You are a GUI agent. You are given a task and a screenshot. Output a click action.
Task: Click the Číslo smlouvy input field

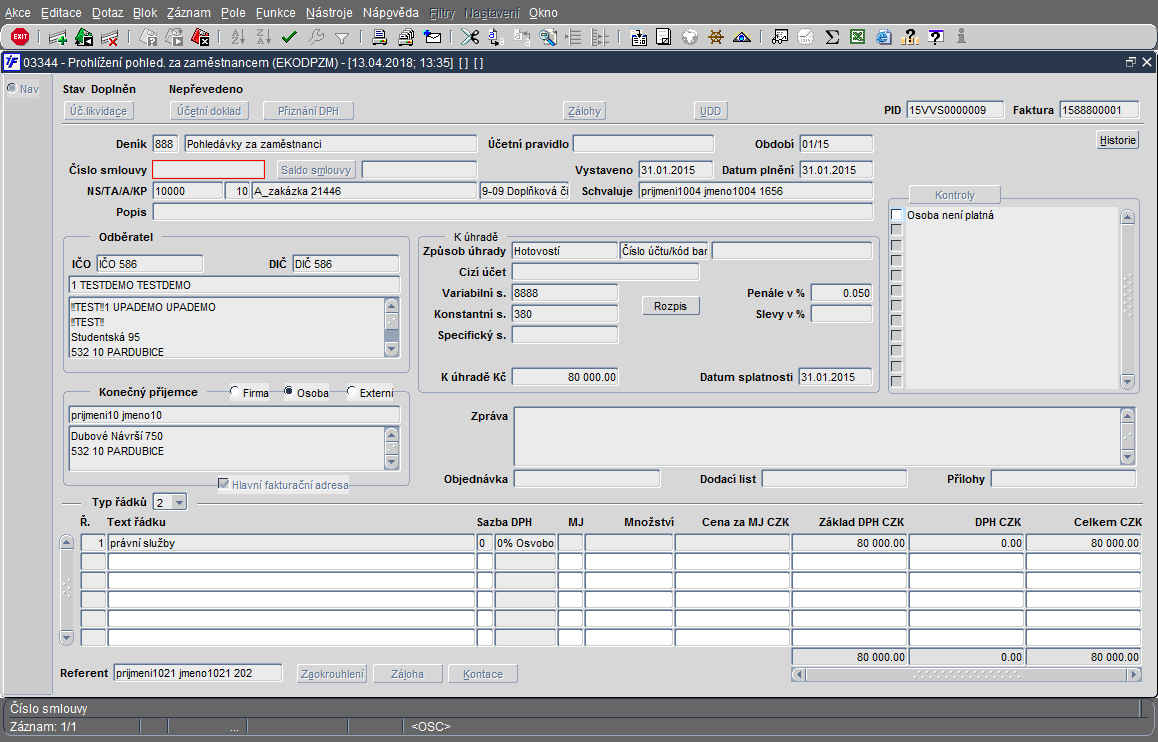208,170
